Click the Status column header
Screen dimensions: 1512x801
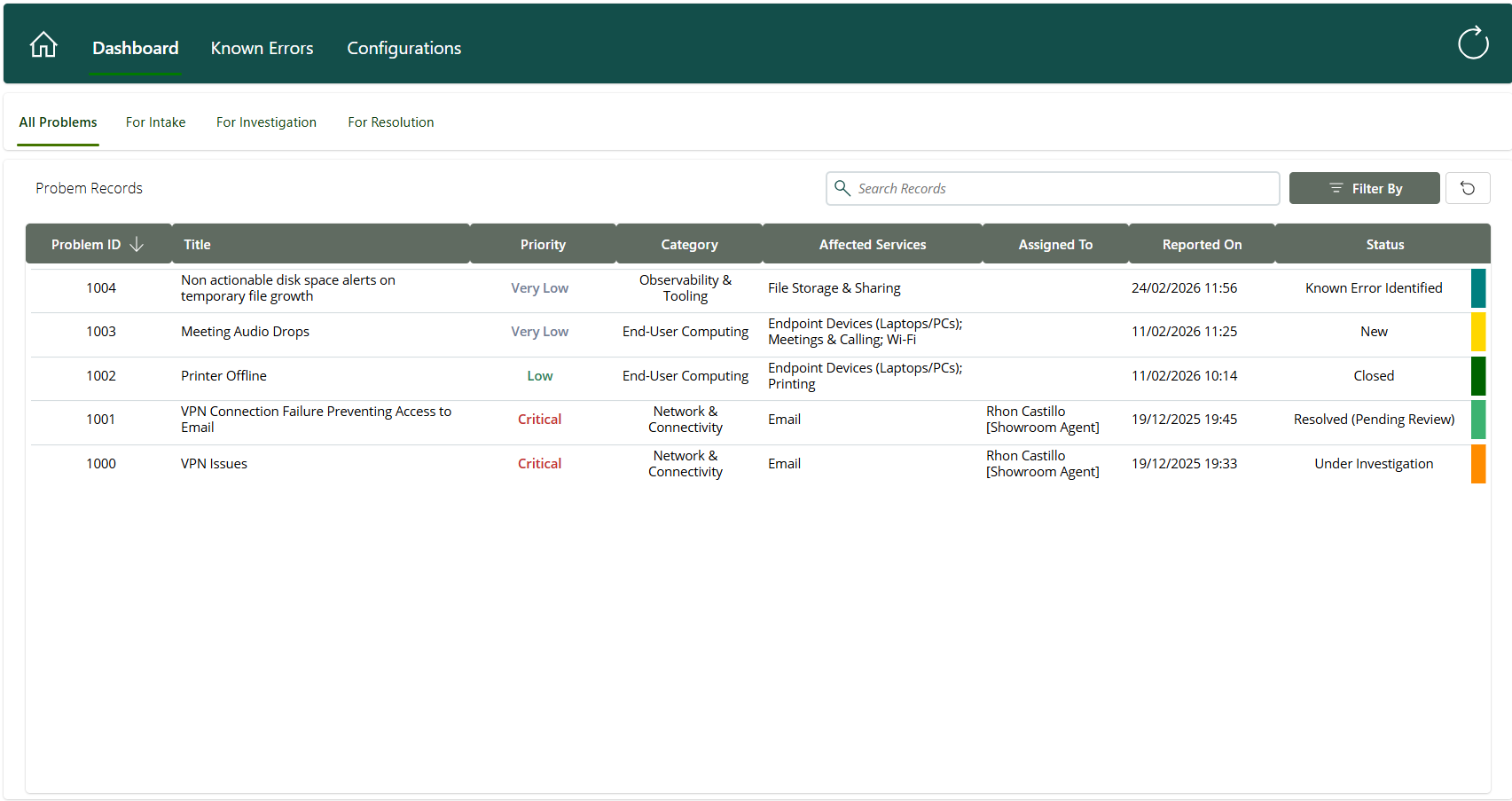click(1384, 245)
